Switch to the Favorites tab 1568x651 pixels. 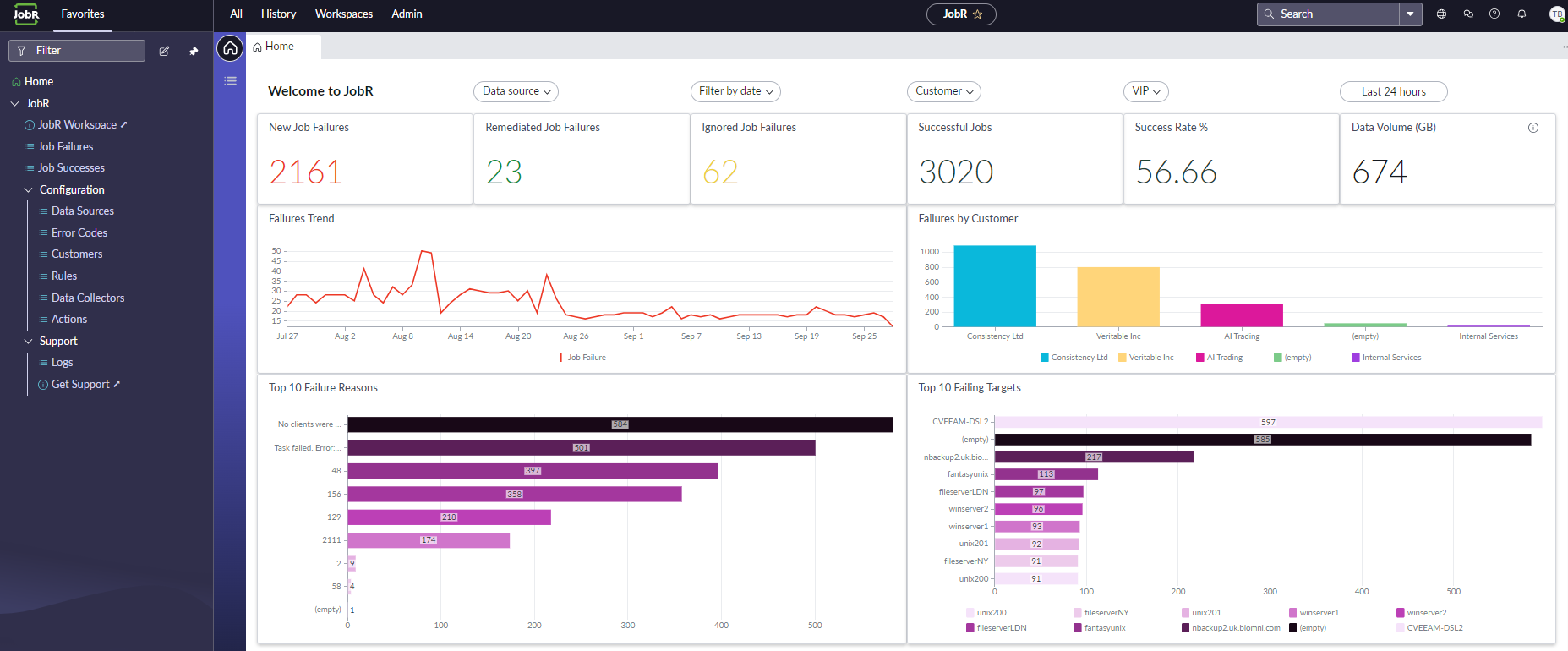click(x=83, y=14)
